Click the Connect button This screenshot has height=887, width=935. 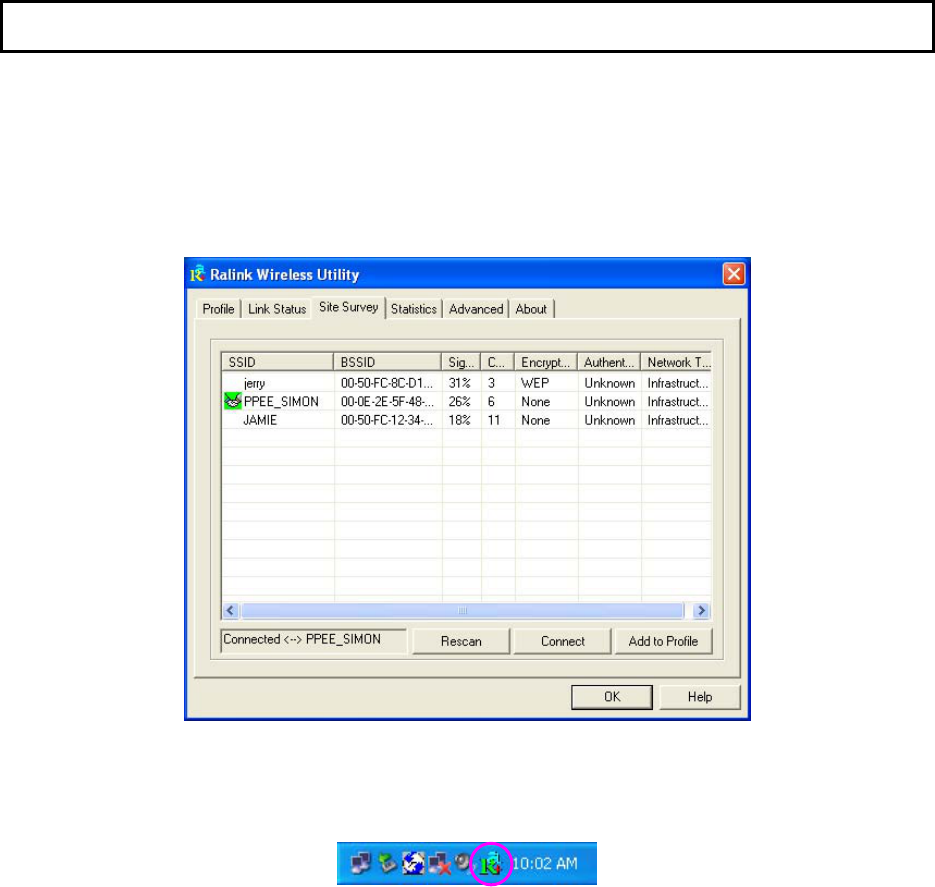[562, 641]
